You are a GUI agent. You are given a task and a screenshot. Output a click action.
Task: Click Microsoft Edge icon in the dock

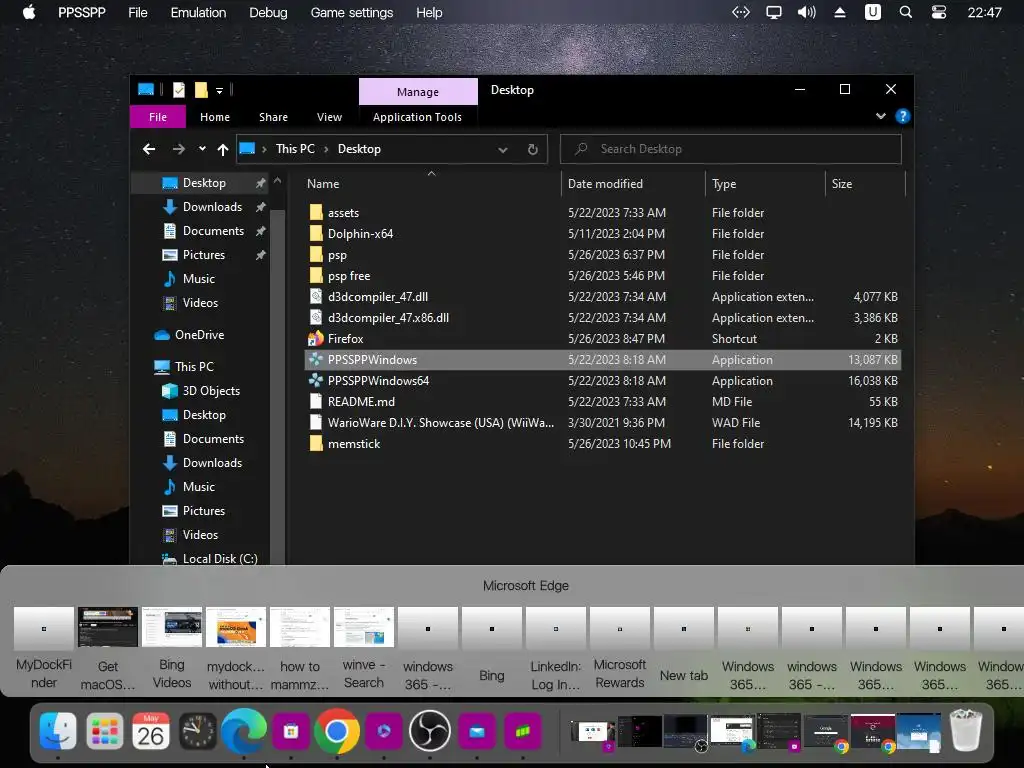click(x=244, y=731)
